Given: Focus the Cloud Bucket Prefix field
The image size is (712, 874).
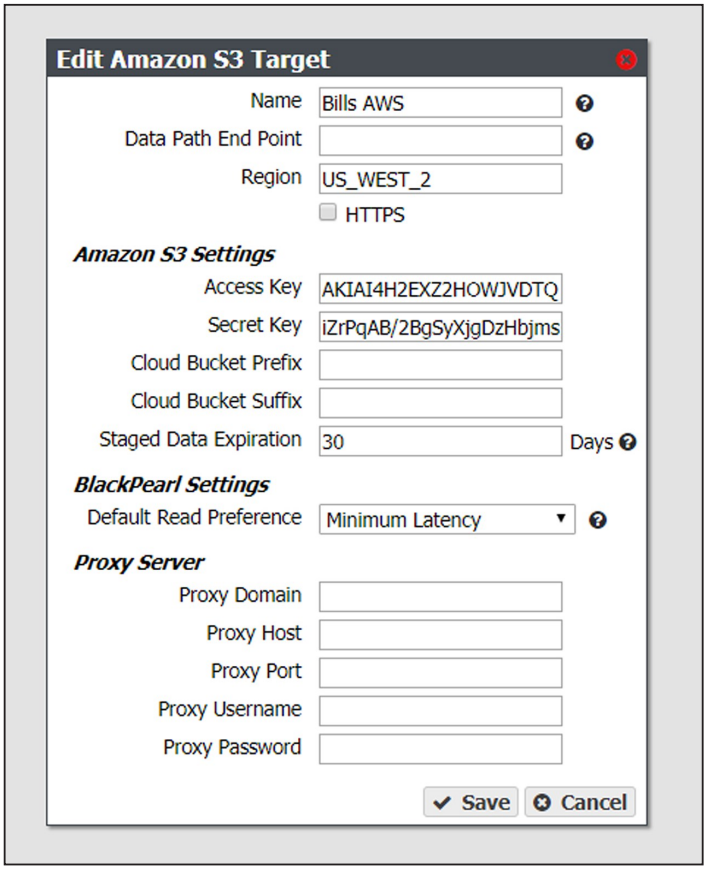Looking at the screenshot, I should [x=440, y=365].
